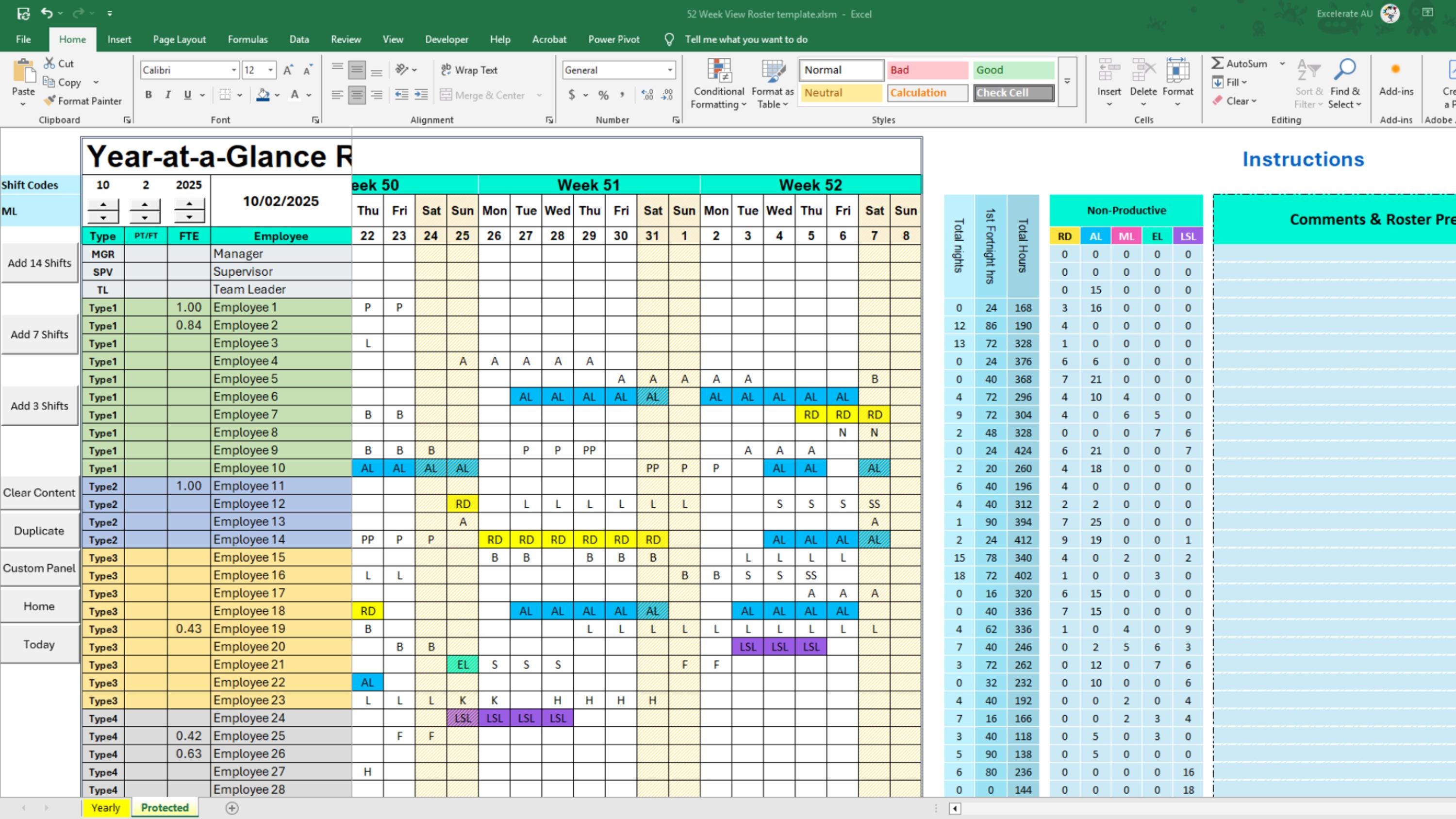
Task: Click the AutoSum icon
Action: pyautogui.click(x=1218, y=63)
